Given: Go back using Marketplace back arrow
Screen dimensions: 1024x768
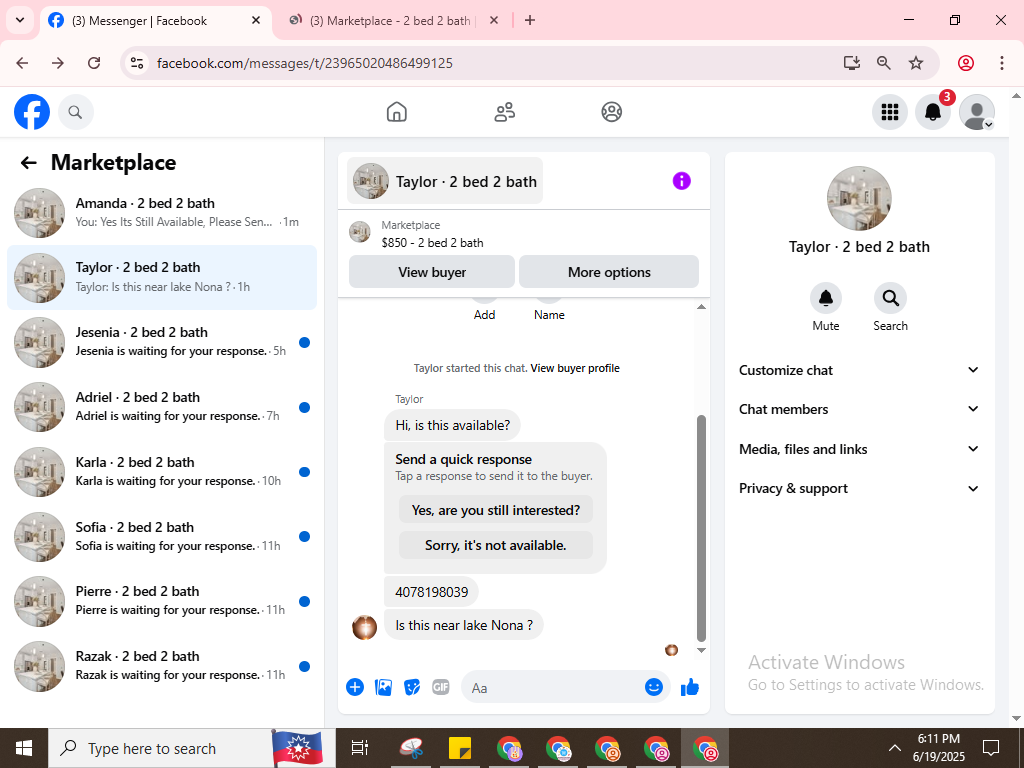Looking at the screenshot, I should point(29,163).
